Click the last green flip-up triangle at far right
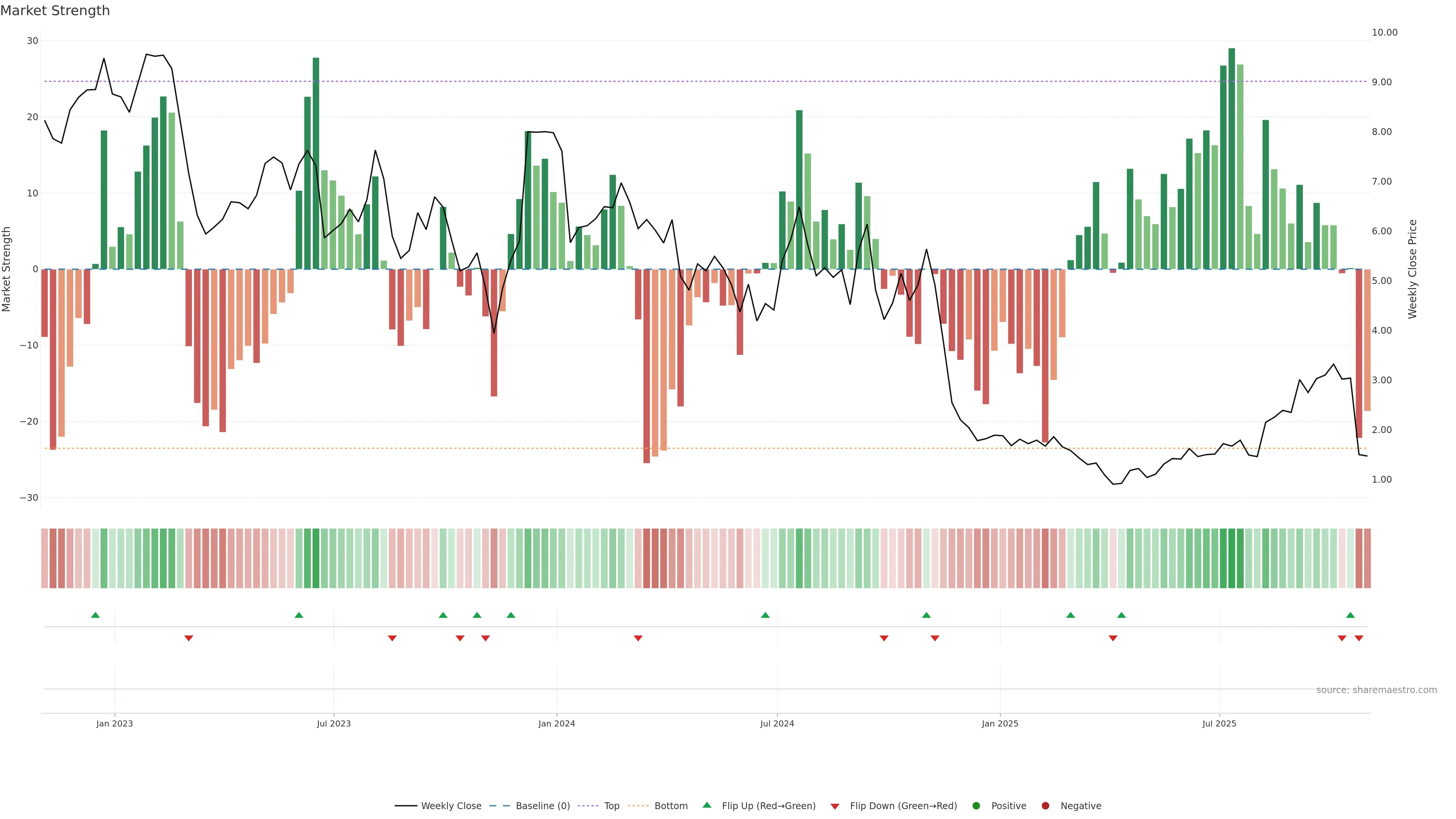This screenshot has height=819, width=1456. [1350, 615]
